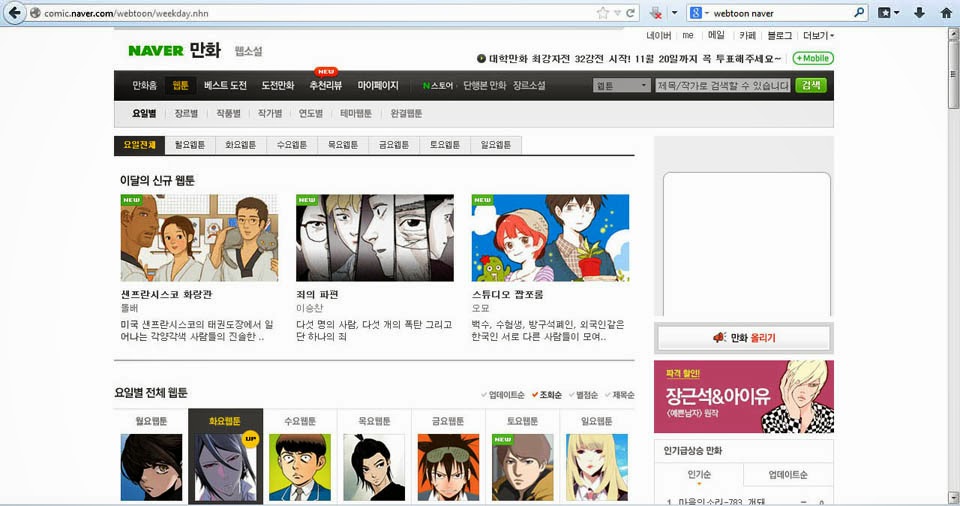Open the 마이페이지 menu item
960x506 pixels.
pyautogui.click(x=378, y=86)
